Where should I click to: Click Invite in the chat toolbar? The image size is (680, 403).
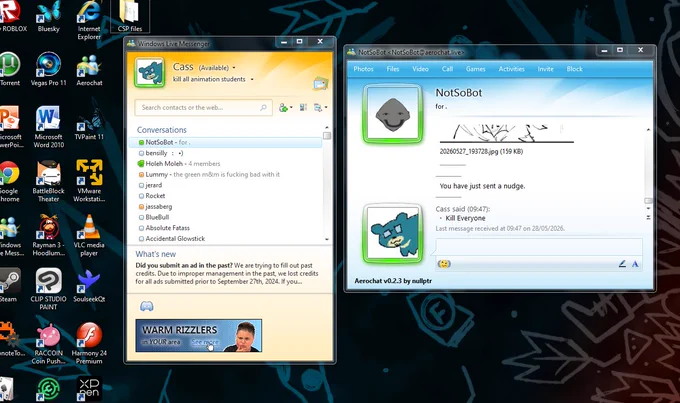546,69
